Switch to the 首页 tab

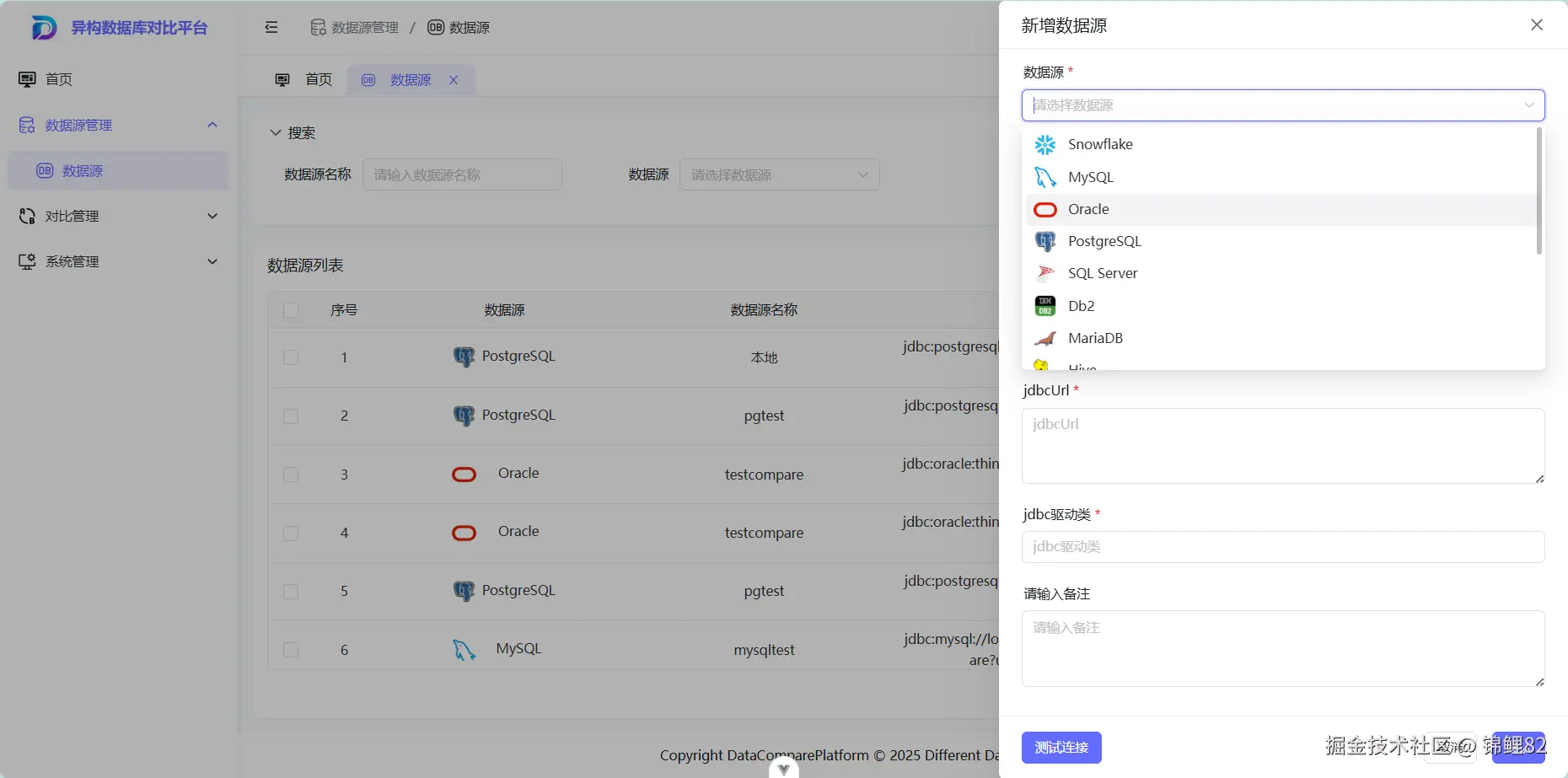(303, 80)
